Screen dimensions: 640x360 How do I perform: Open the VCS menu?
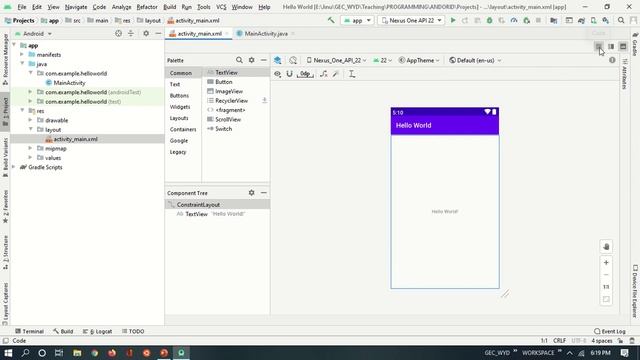(x=221, y=7)
